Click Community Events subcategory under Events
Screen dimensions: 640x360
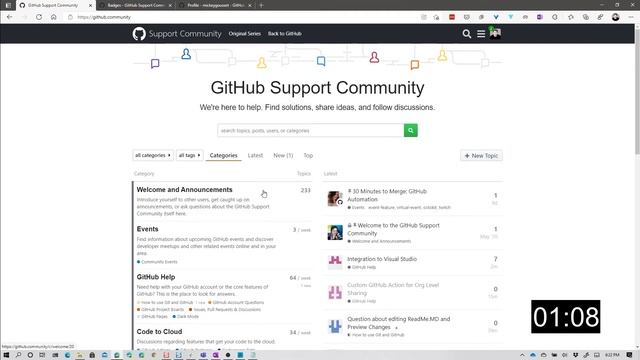click(159, 262)
